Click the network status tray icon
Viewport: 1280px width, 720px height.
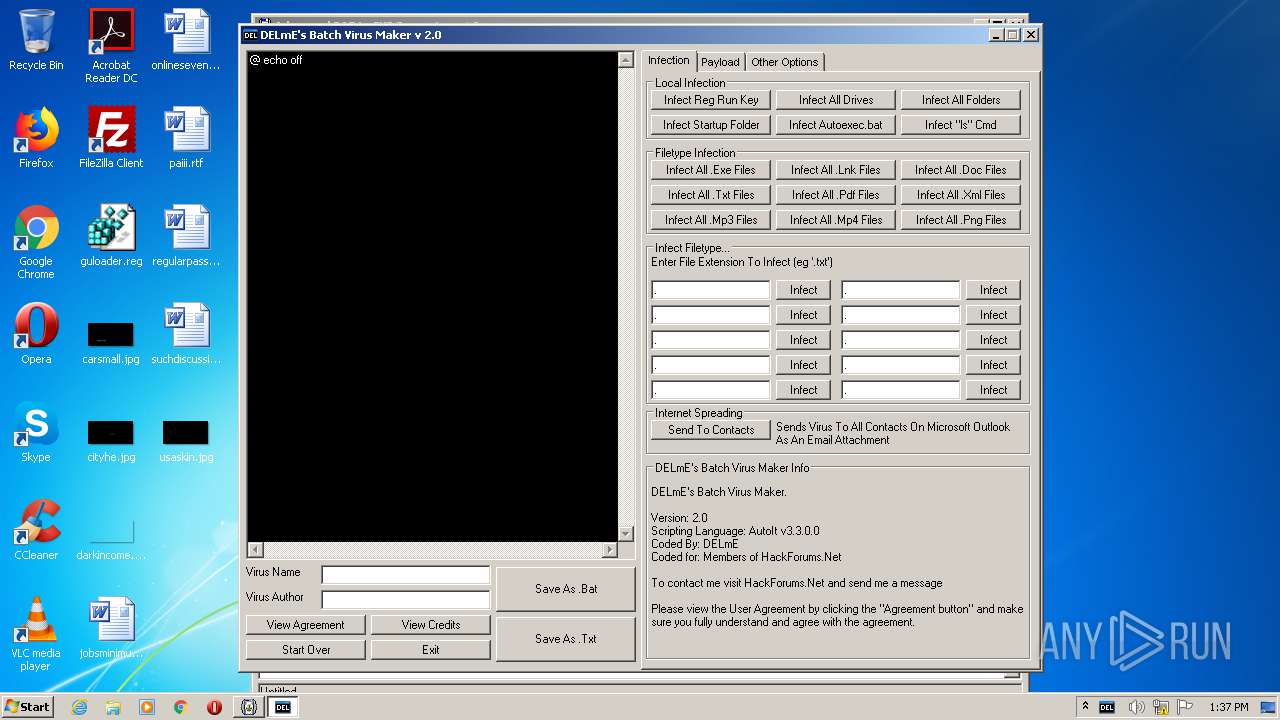[1161, 707]
